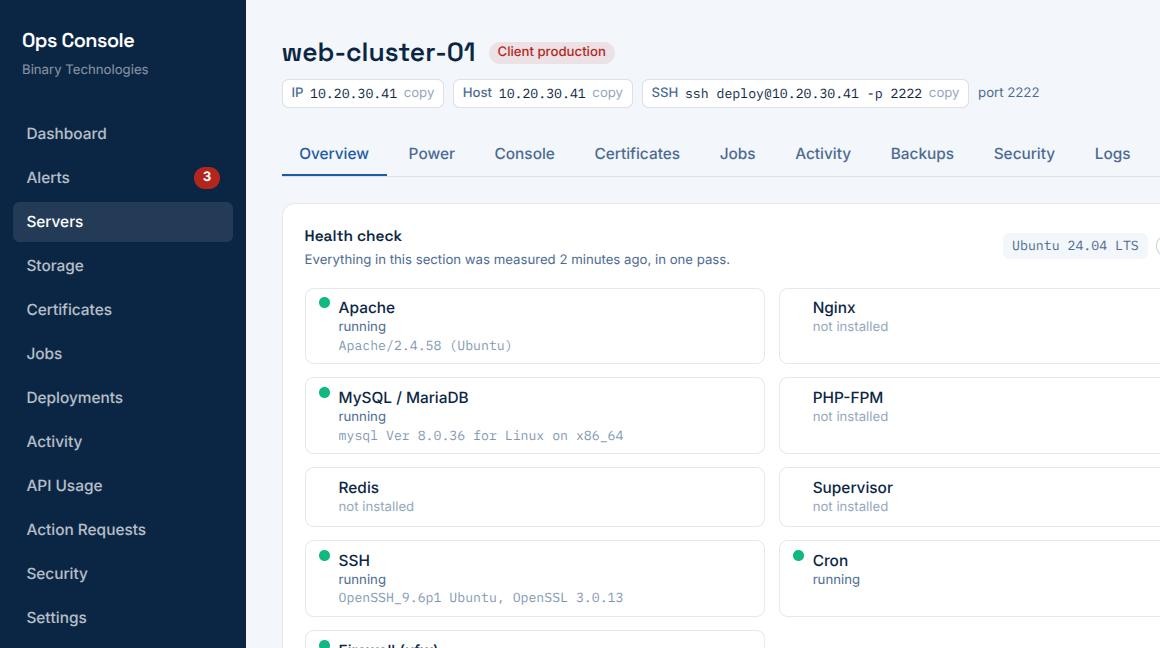Open Action Requests in the sidebar
Image resolution: width=1160 pixels, height=648 pixels.
click(x=123, y=530)
